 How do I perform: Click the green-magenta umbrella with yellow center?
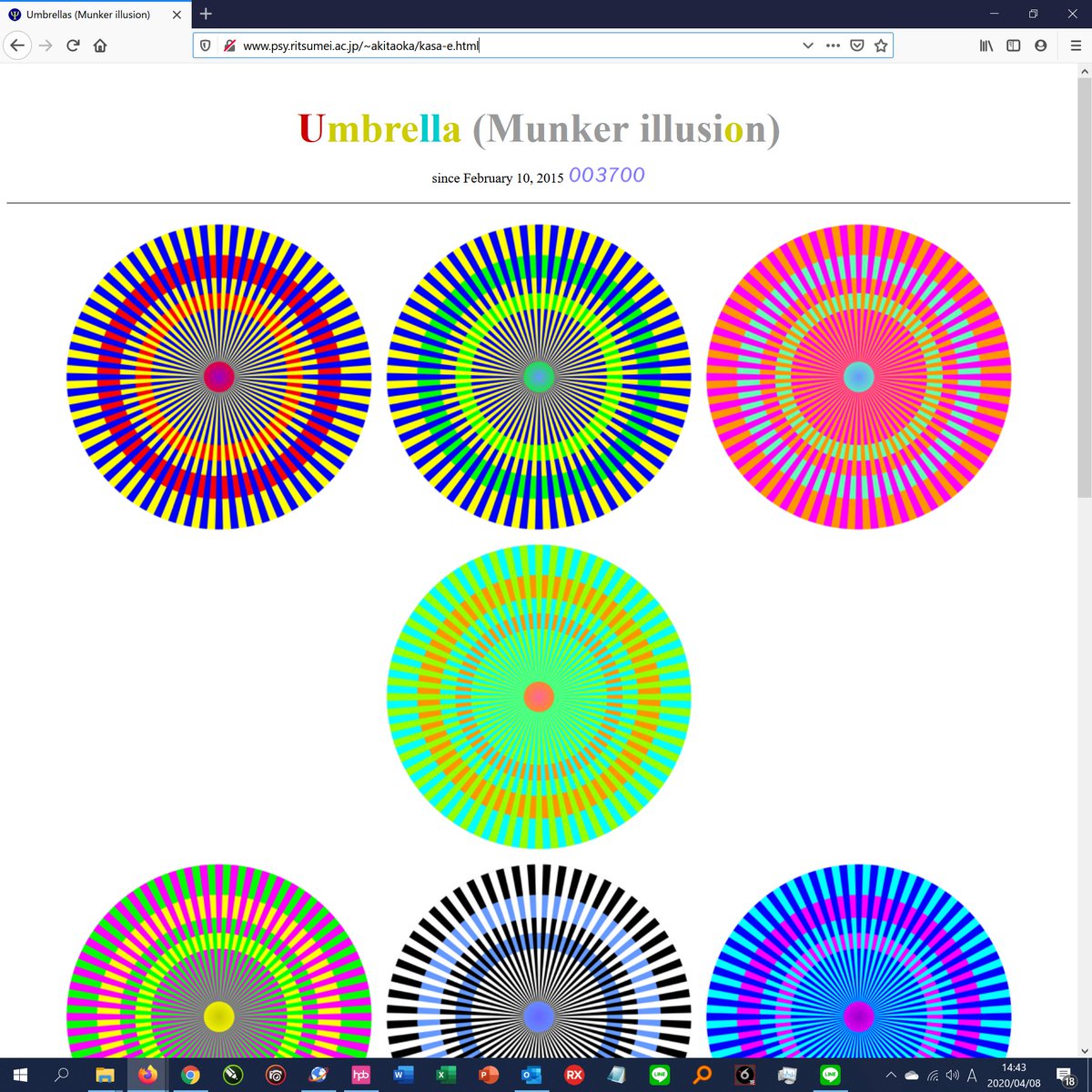219,961
